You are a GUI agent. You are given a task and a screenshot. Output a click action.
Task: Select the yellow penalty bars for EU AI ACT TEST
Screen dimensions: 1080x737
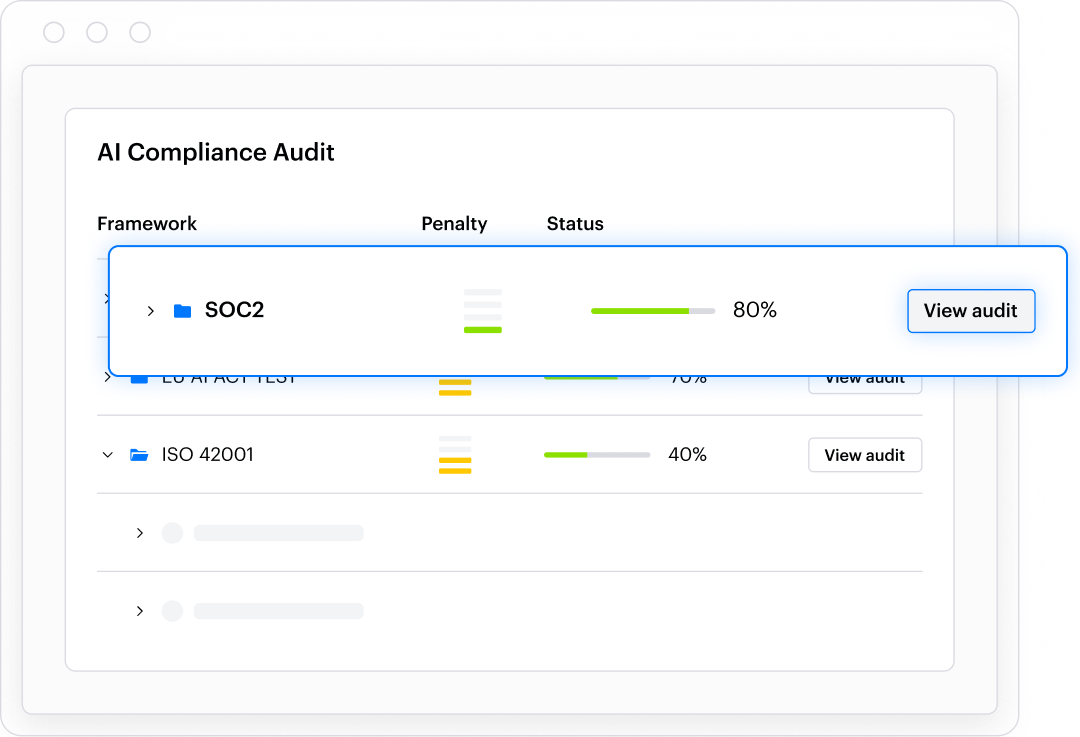coord(455,386)
